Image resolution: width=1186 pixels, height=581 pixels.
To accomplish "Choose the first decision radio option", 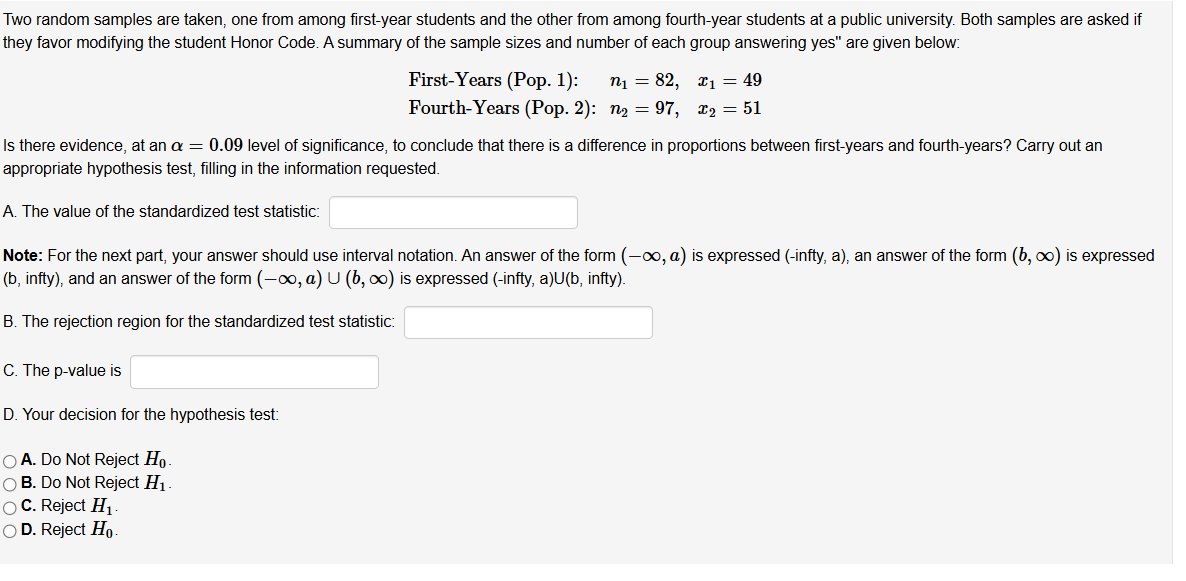I will tap(9, 459).
